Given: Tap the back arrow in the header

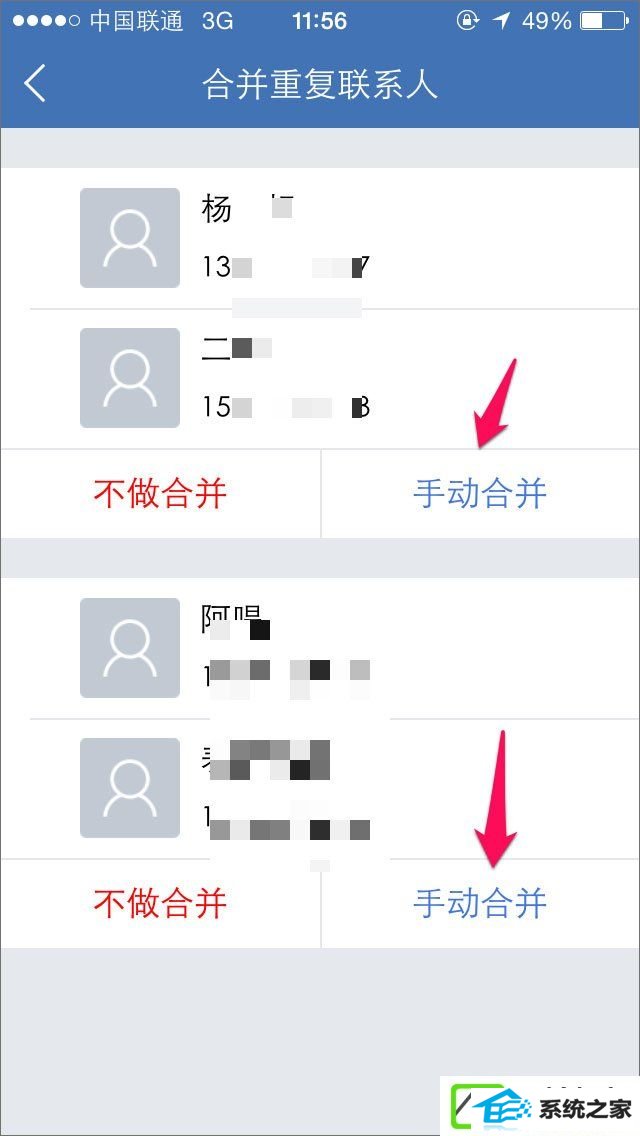Looking at the screenshot, I should (35, 83).
